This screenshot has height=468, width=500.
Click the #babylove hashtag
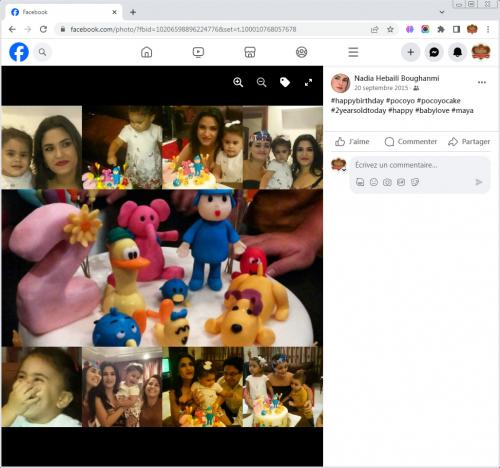coord(432,111)
